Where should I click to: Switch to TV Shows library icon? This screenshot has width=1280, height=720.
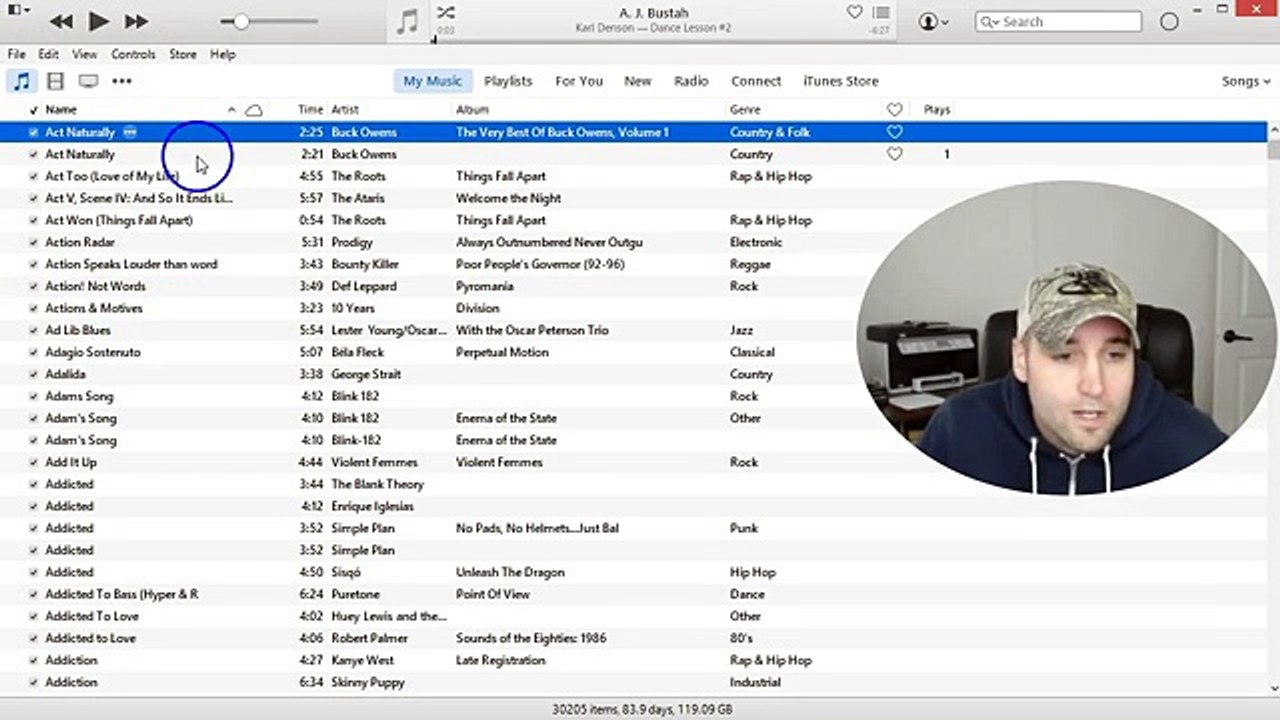[89, 81]
